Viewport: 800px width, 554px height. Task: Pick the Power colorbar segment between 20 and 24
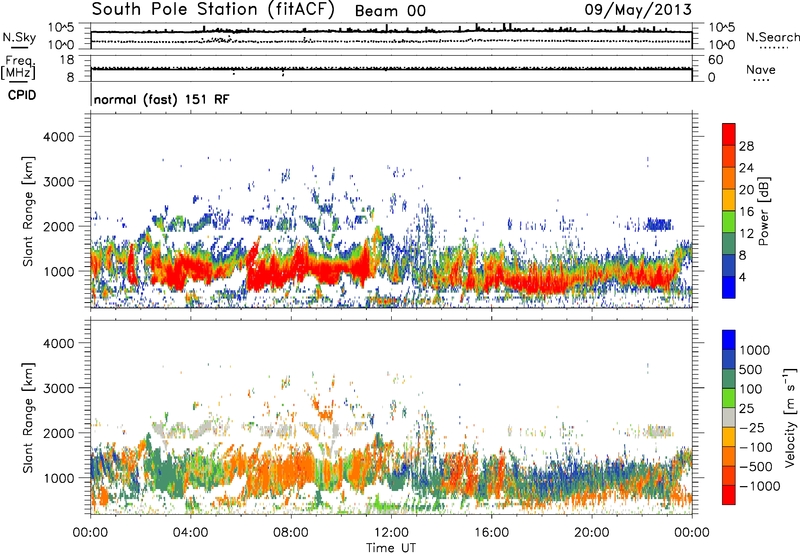[729, 179]
